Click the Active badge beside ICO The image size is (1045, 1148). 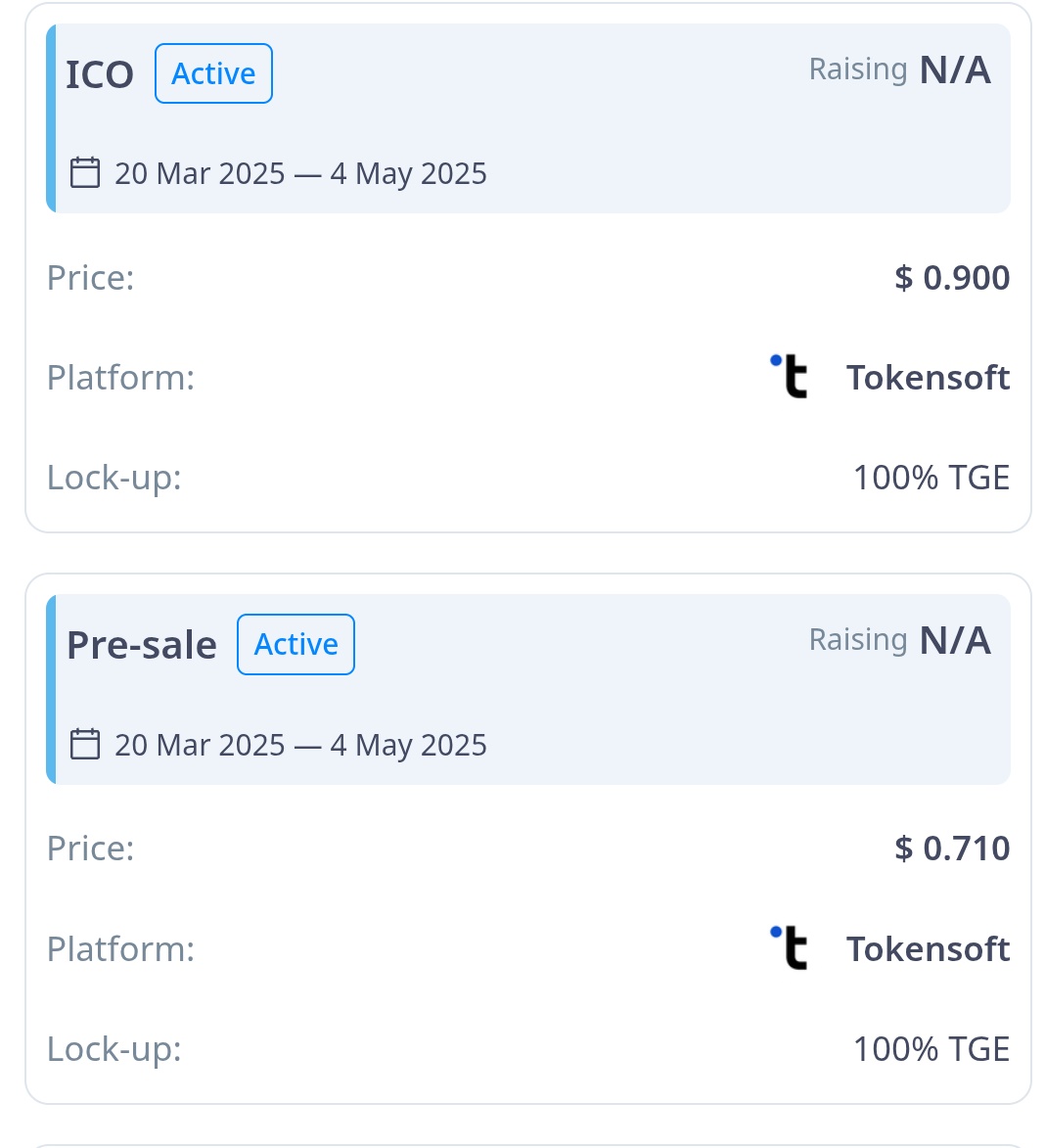(213, 73)
